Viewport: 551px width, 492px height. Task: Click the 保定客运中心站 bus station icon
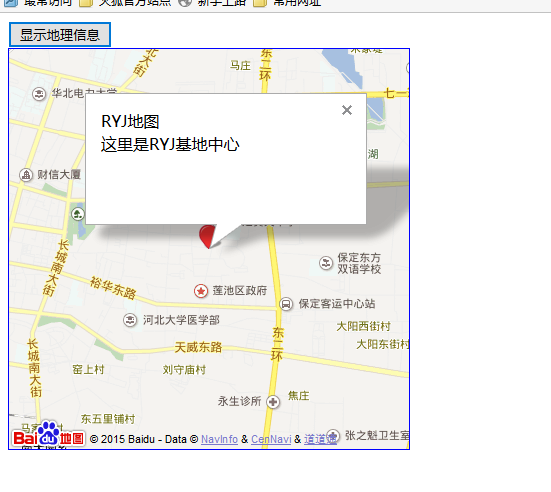click(x=286, y=304)
